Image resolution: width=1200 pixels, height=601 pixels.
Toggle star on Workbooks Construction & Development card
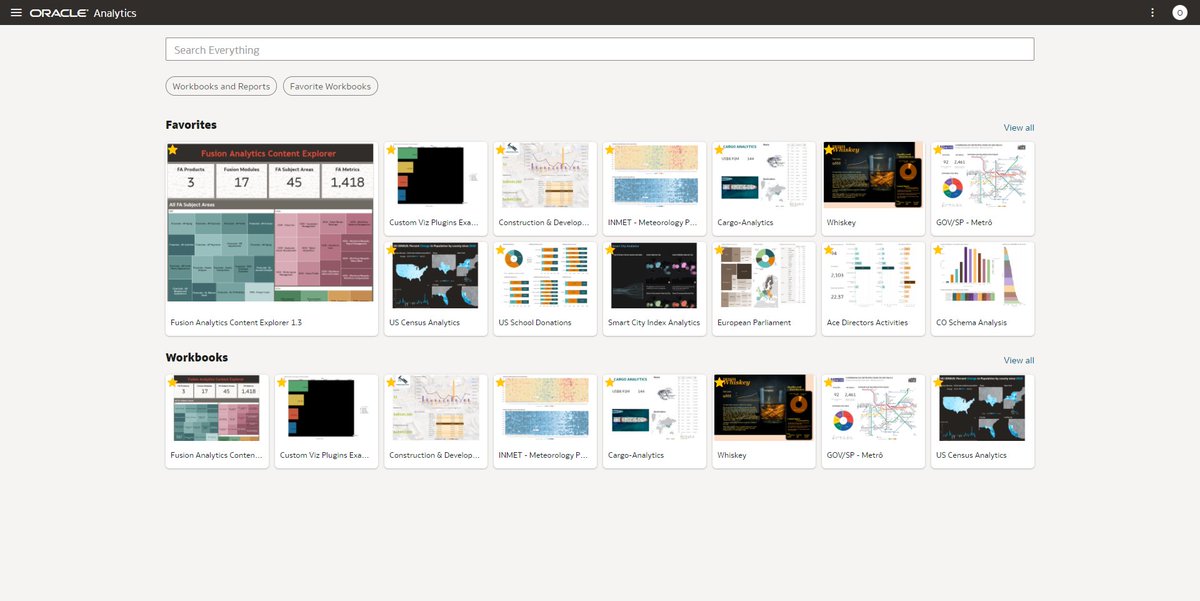pos(391,382)
